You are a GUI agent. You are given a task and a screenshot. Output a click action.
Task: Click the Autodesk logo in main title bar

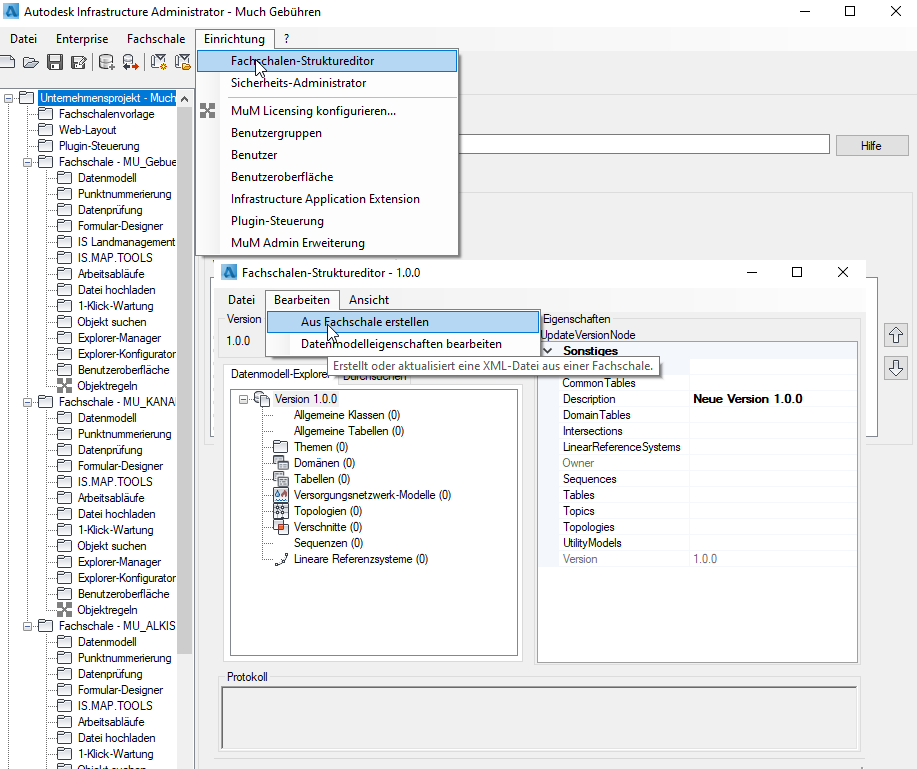pyautogui.click(x=11, y=11)
